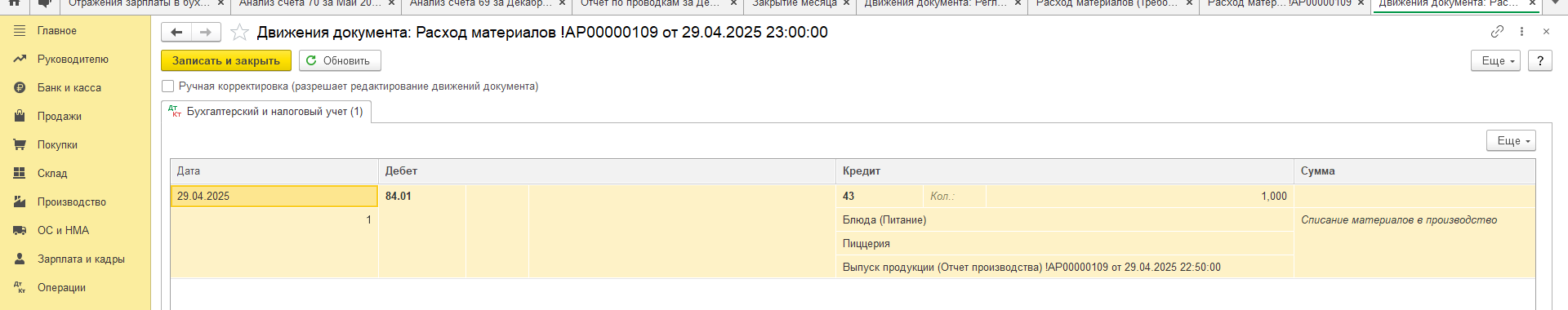Open the three-dot options menu
Image resolution: width=1568 pixels, height=310 pixels.
[x=1521, y=31]
